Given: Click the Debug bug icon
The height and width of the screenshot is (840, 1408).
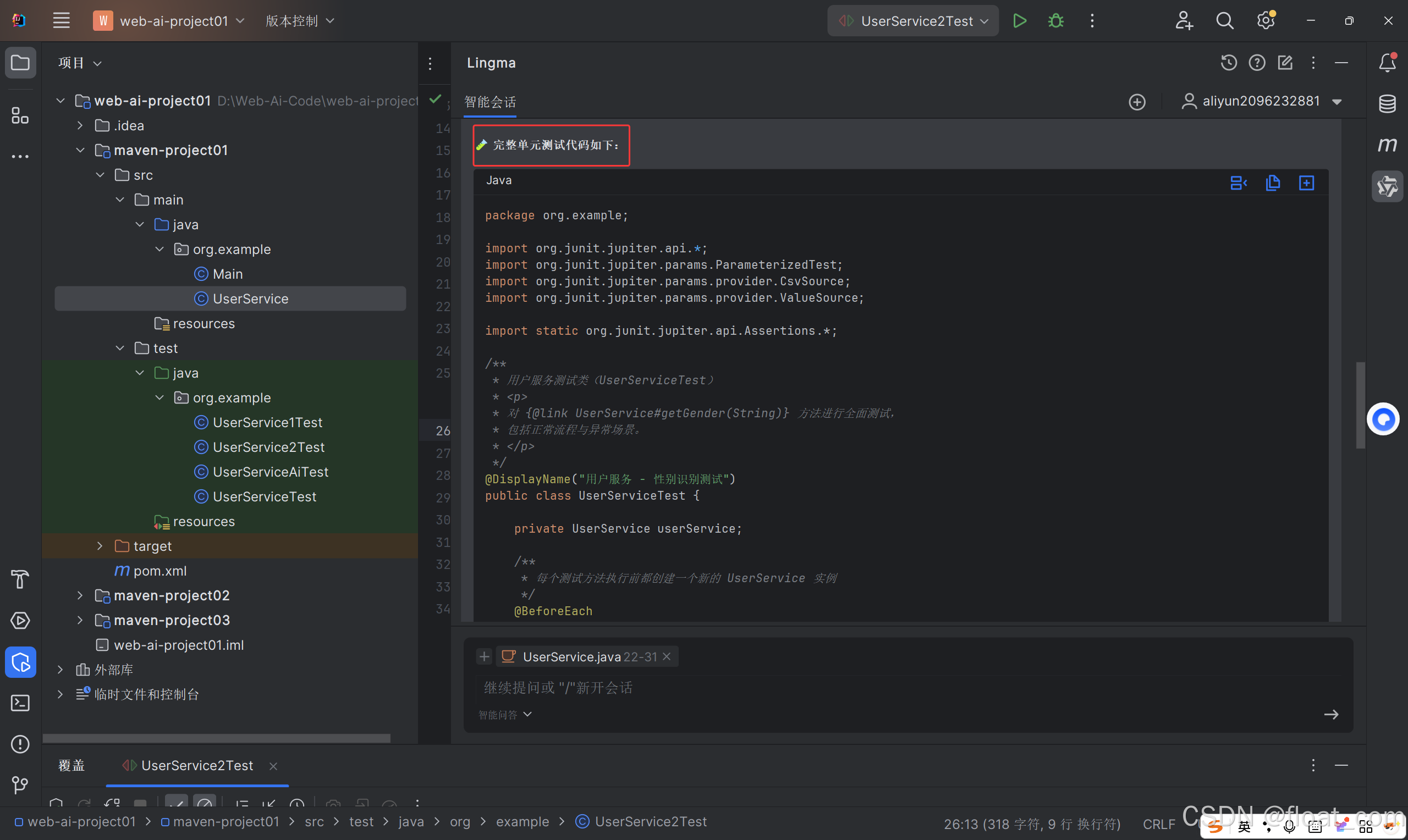Looking at the screenshot, I should pos(1055,21).
